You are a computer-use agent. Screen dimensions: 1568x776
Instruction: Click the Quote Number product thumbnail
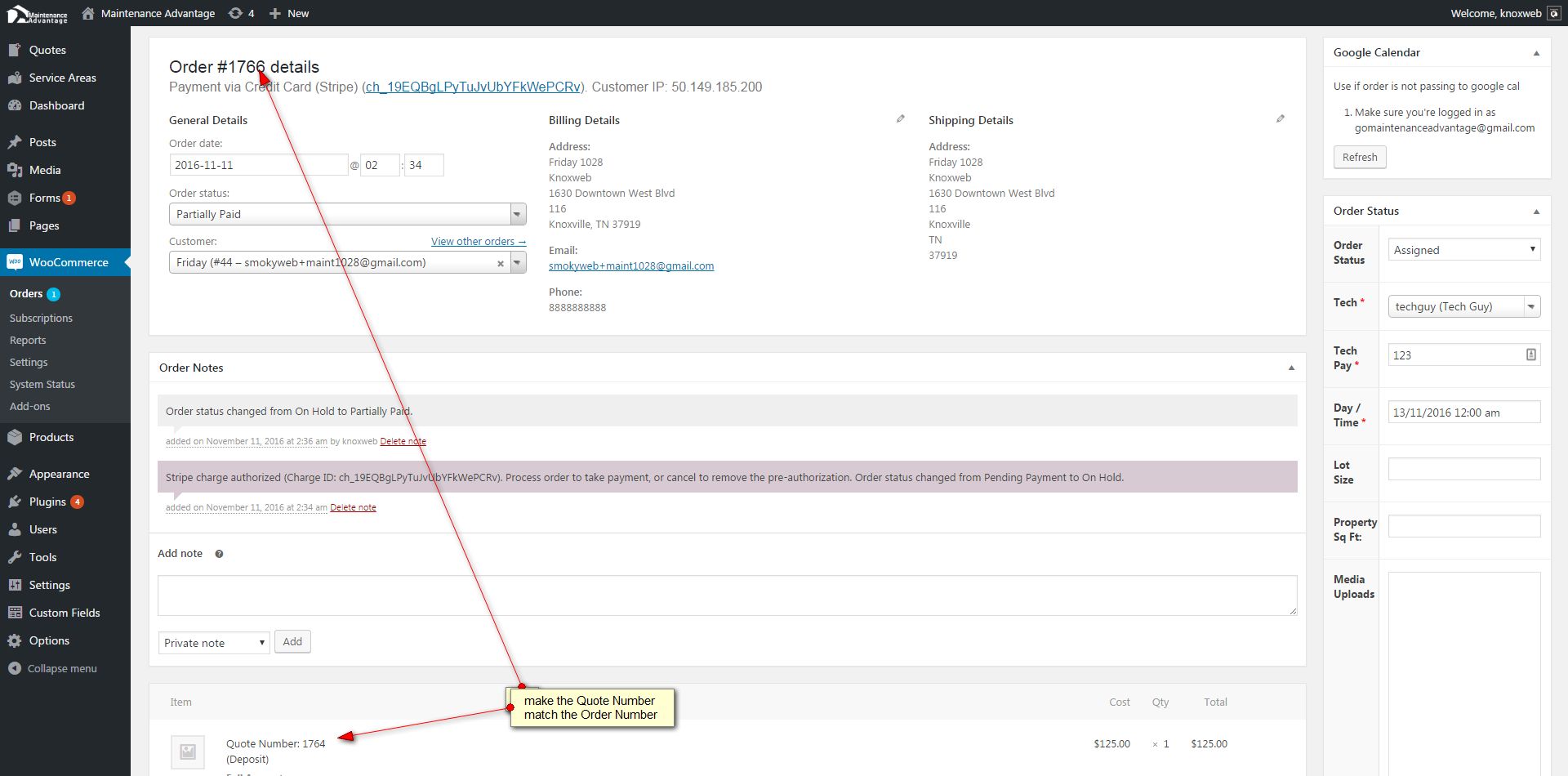(x=188, y=752)
